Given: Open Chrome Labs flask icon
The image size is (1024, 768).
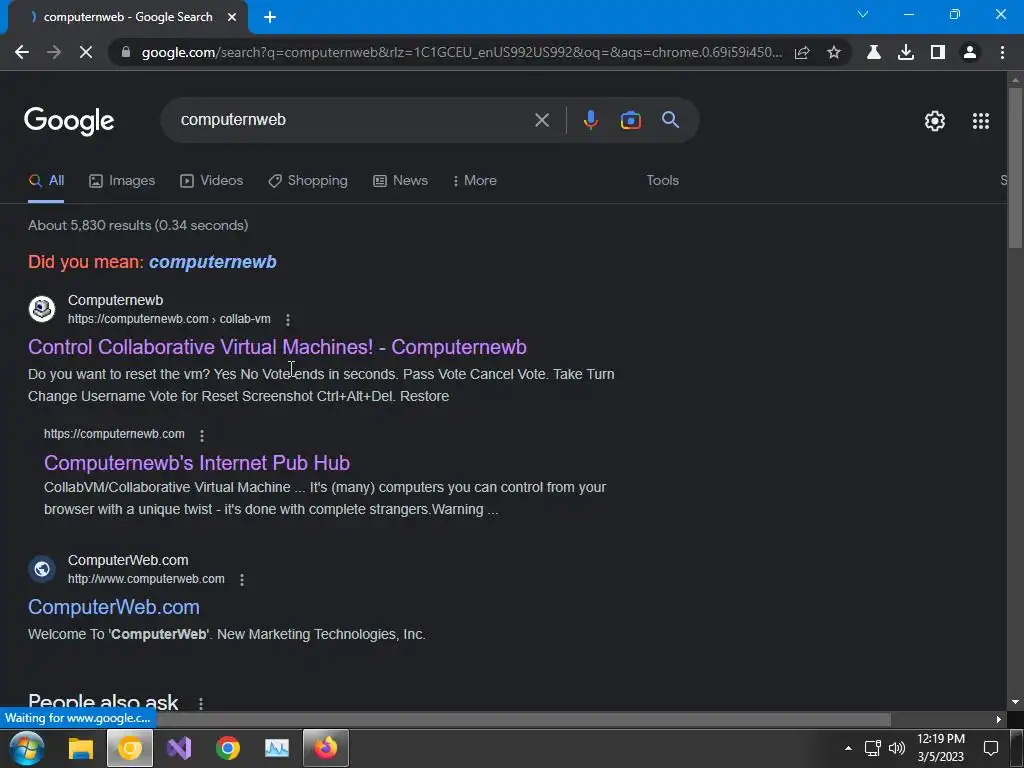Looking at the screenshot, I should (874, 52).
